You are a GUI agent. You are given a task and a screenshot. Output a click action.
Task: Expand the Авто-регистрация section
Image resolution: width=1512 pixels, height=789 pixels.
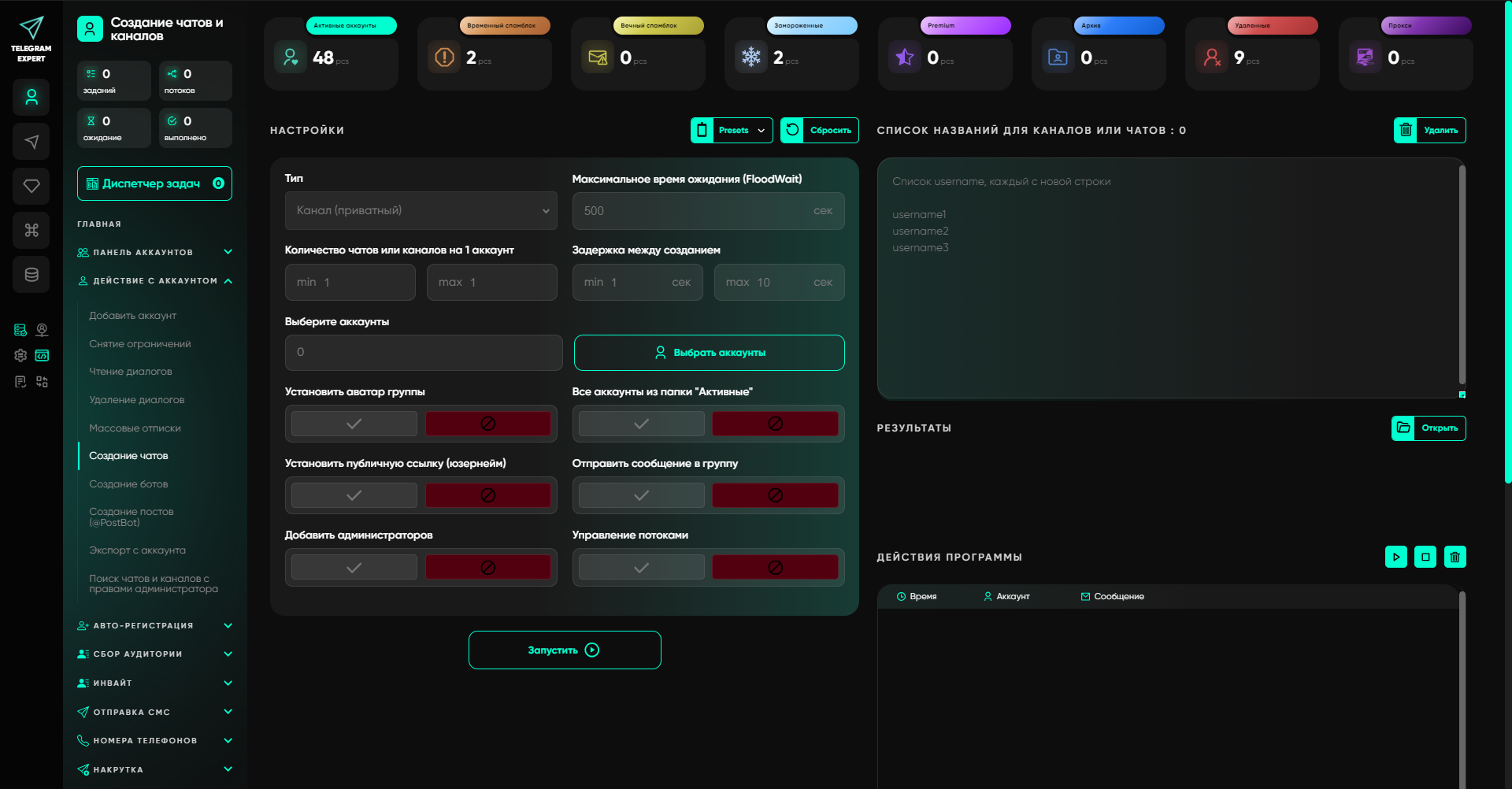click(154, 626)
